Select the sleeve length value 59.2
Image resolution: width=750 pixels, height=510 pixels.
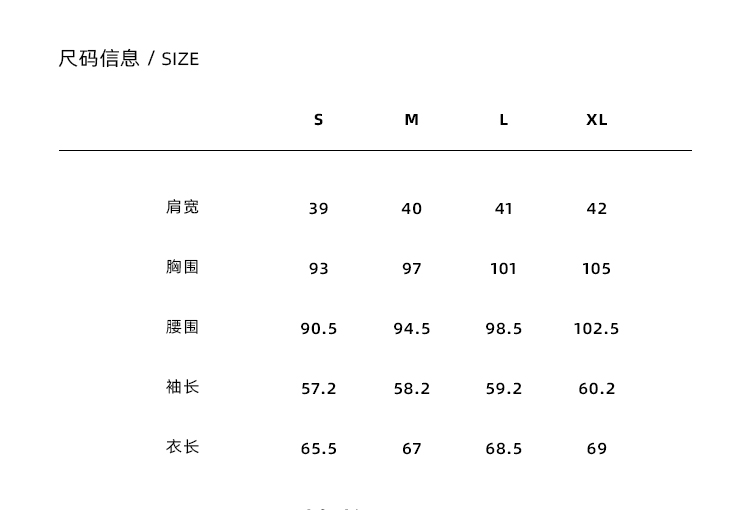(504, 389)
